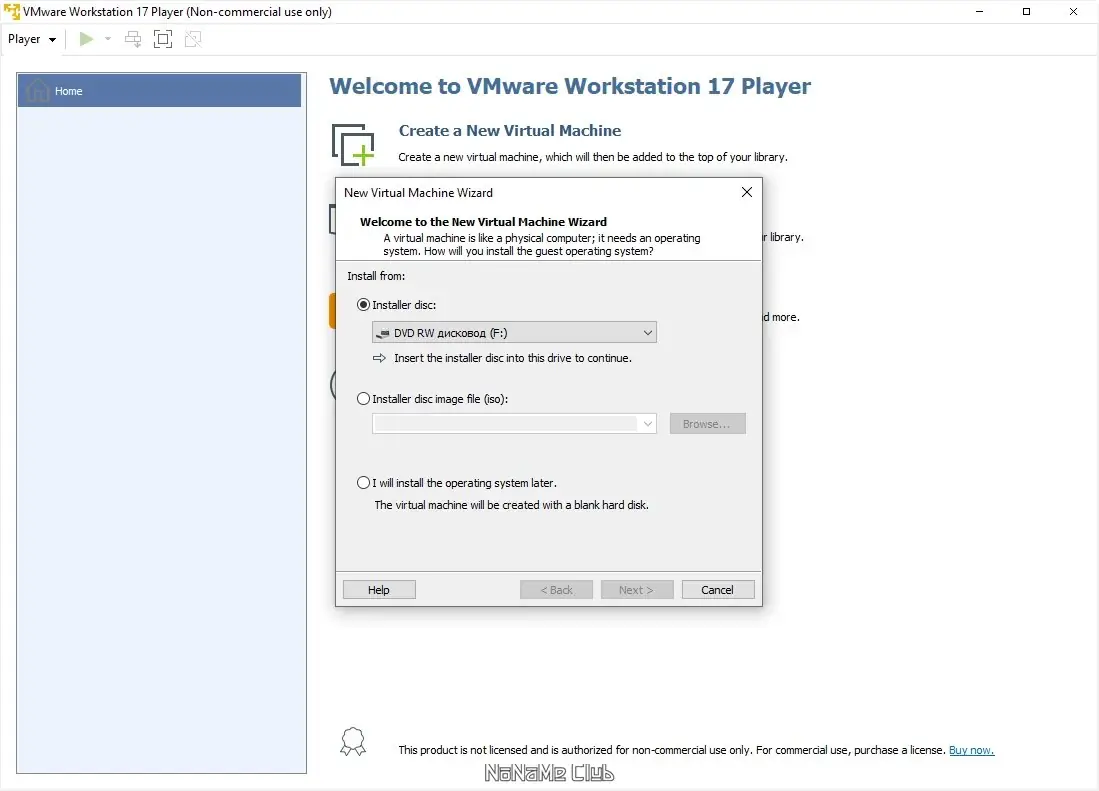Click the 'Welcome to VMware Workstation 17 Player' heading

(570, 86)
